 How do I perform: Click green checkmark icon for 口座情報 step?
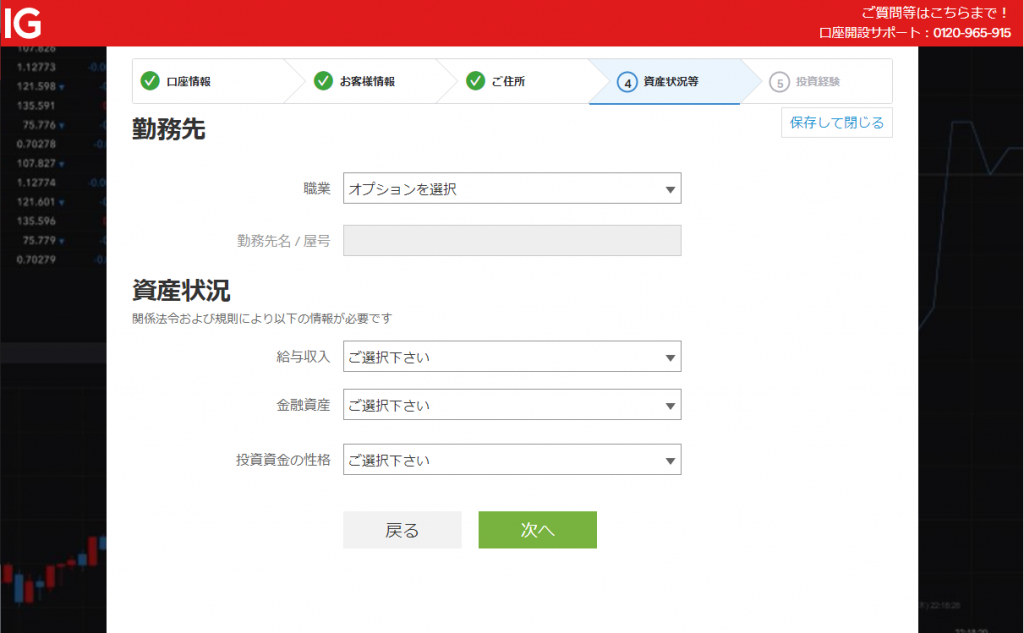[150, 81]
